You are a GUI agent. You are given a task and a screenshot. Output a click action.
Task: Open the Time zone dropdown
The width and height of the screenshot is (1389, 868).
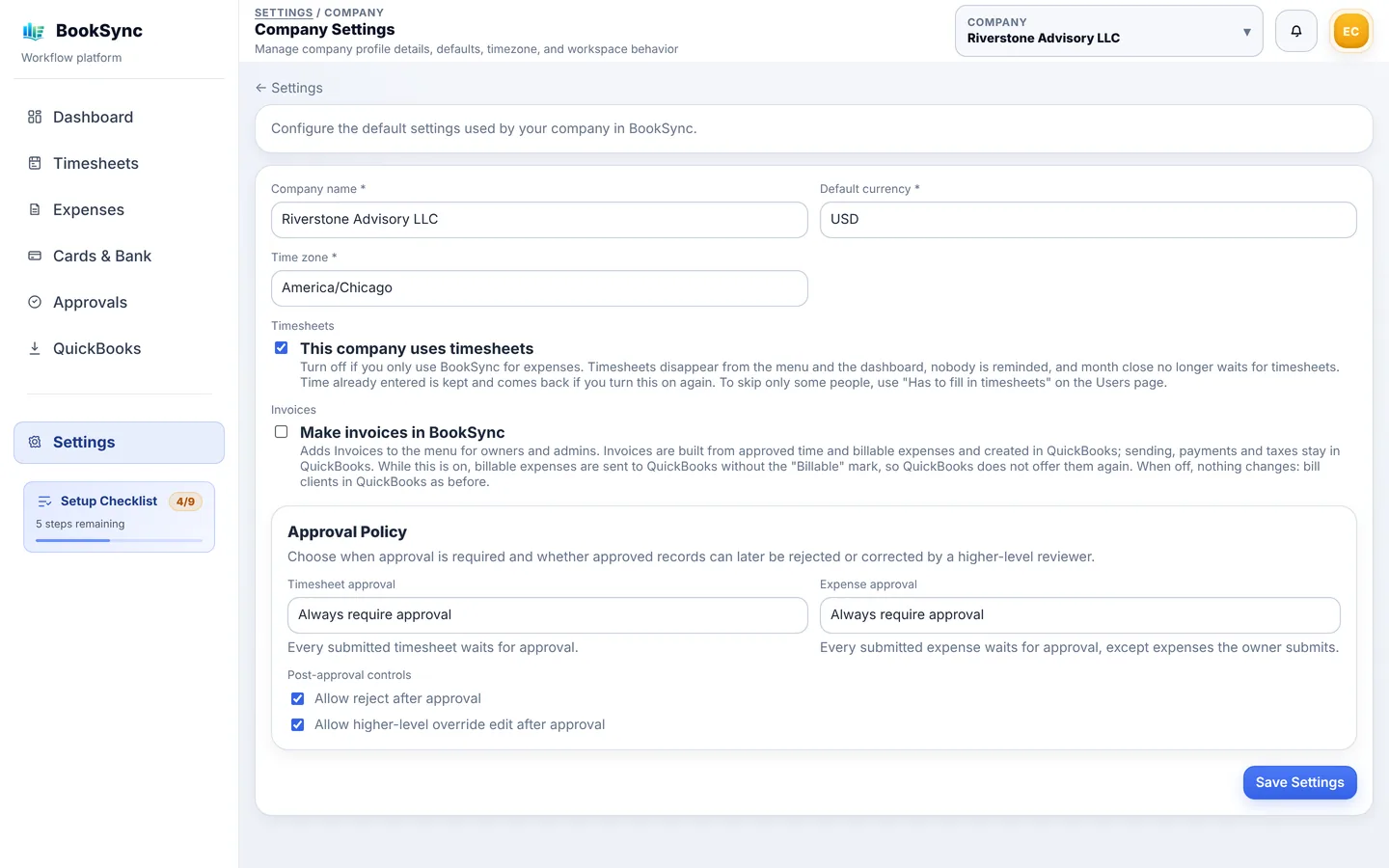tap(539, 288)
